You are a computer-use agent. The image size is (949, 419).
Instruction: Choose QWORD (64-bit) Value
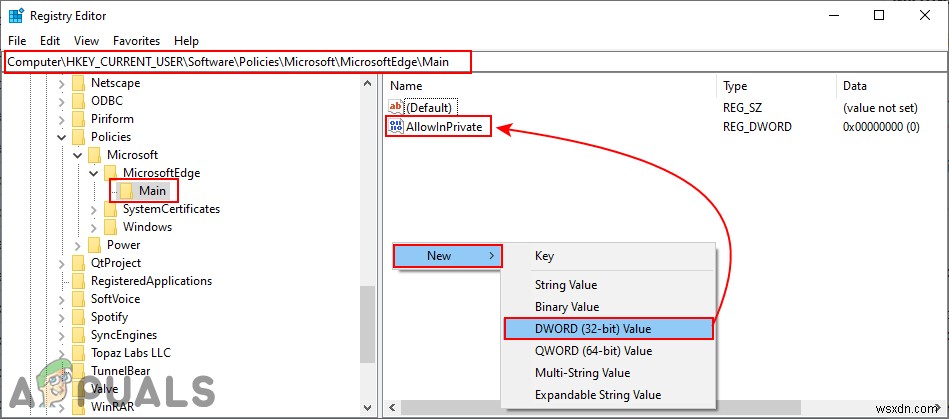click(608, 351)
